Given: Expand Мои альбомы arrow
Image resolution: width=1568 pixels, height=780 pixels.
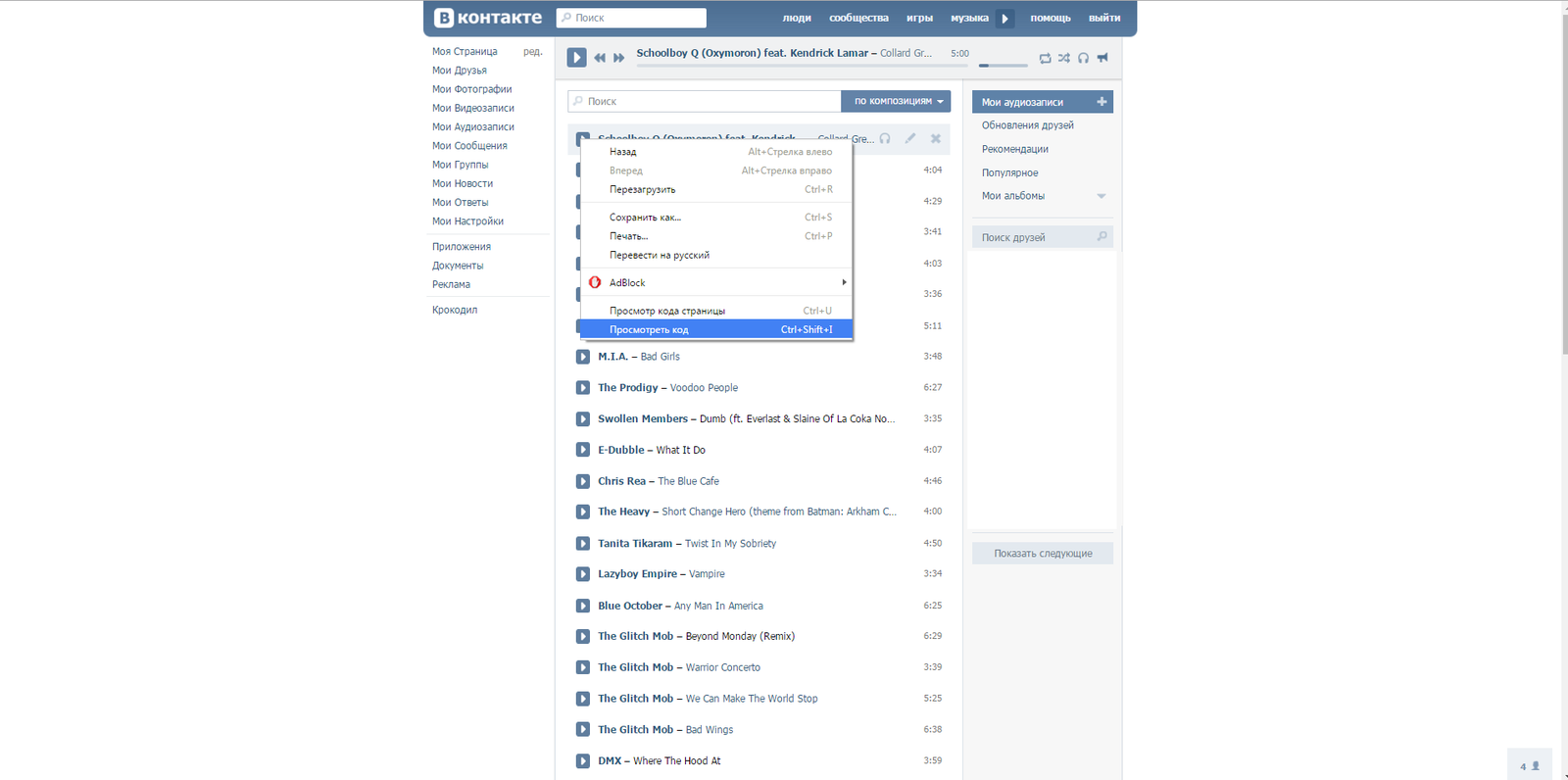Looking at the screenshot, I should pos(1102,196).
